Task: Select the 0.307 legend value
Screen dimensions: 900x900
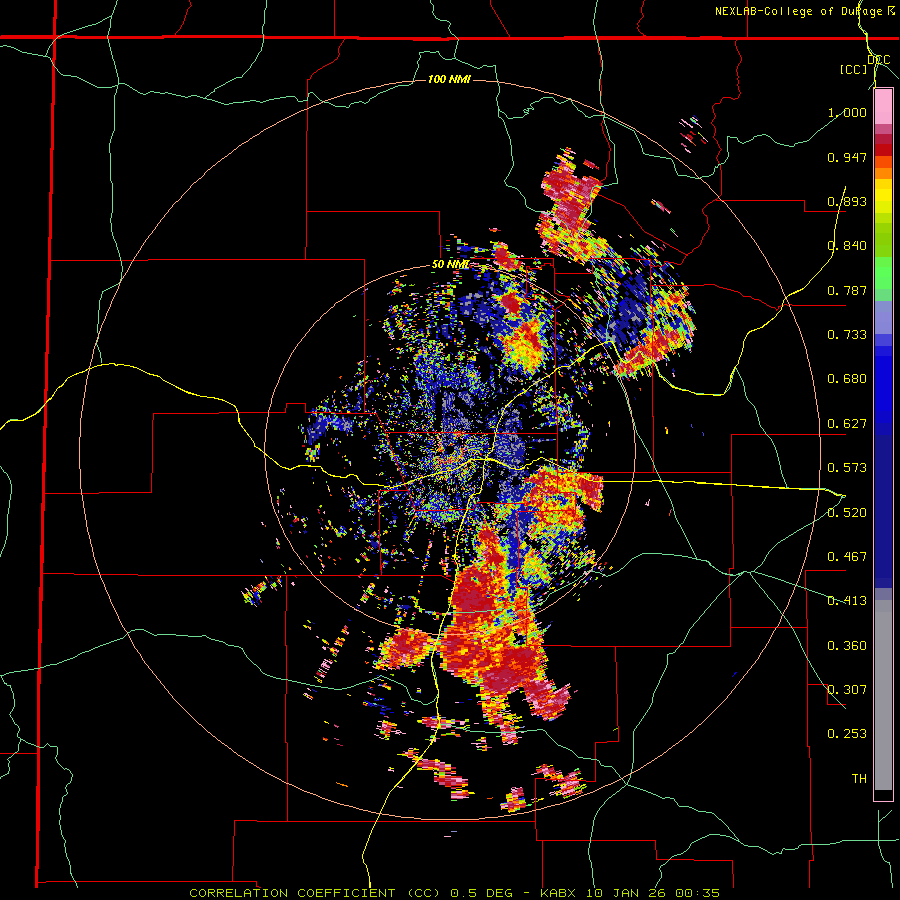Action: 847,690
